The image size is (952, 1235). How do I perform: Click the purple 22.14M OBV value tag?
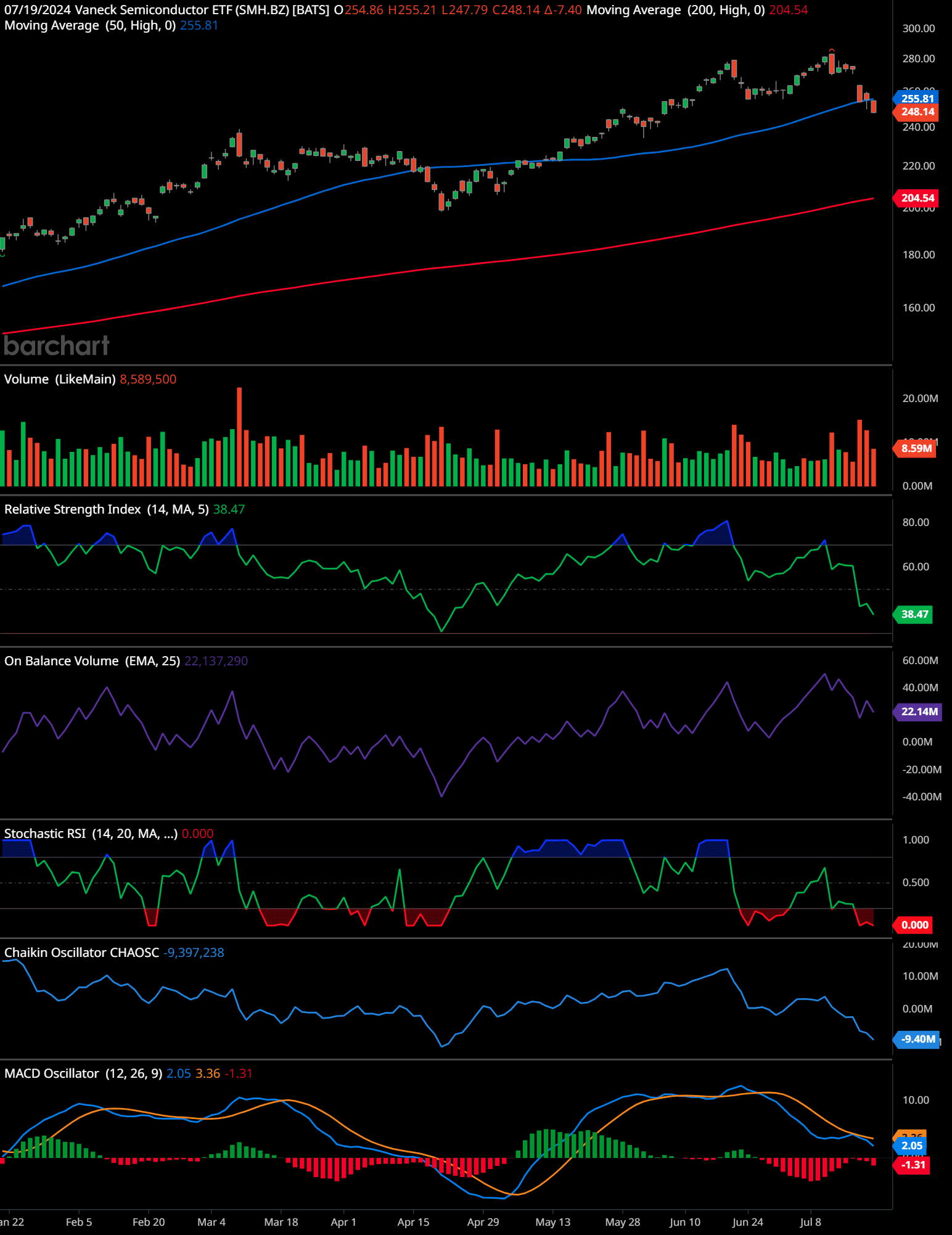(x=919, y=712)
